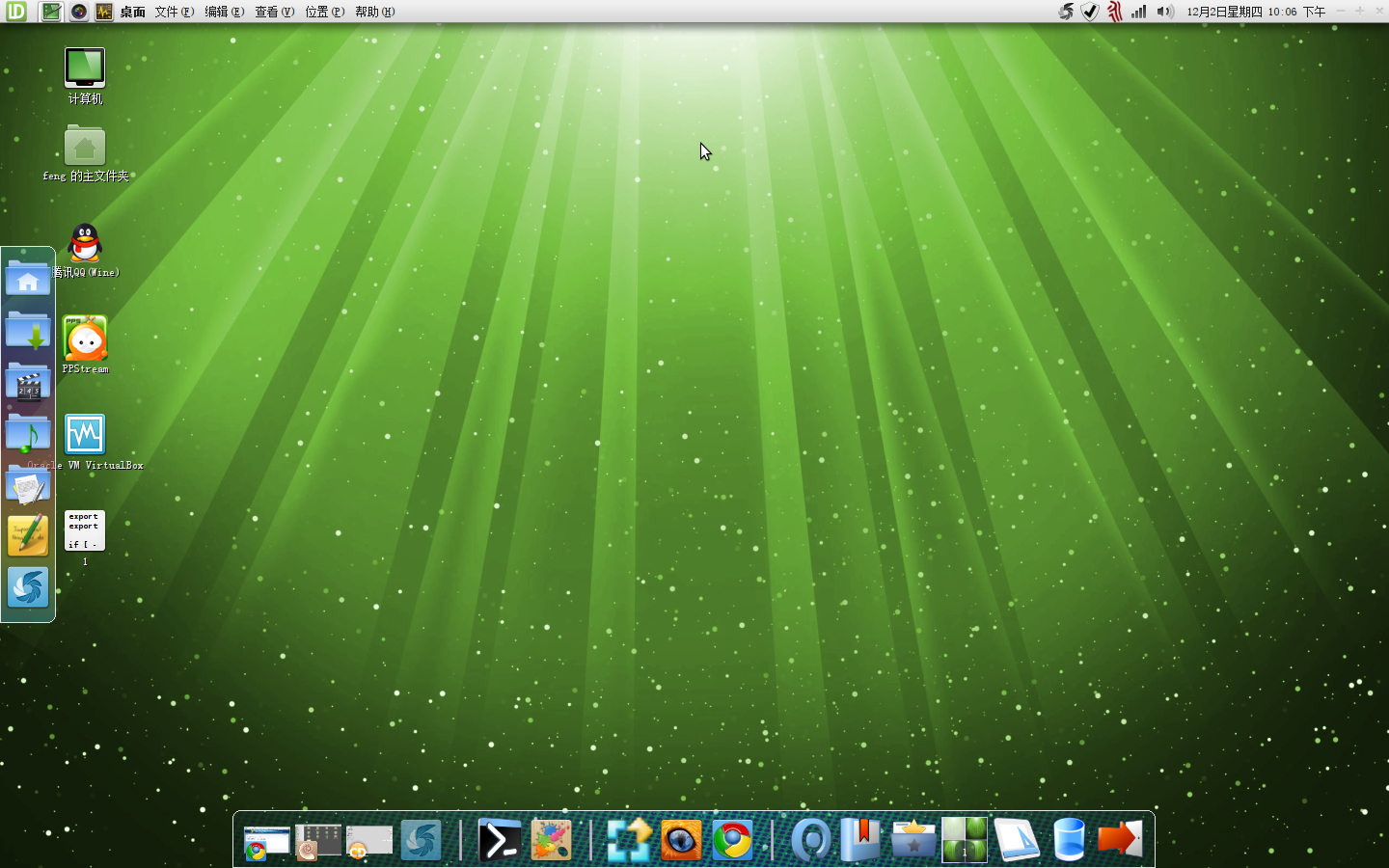Open the music folder in the side dock
Screen dimensions: 1389x868
coord(28,434)
